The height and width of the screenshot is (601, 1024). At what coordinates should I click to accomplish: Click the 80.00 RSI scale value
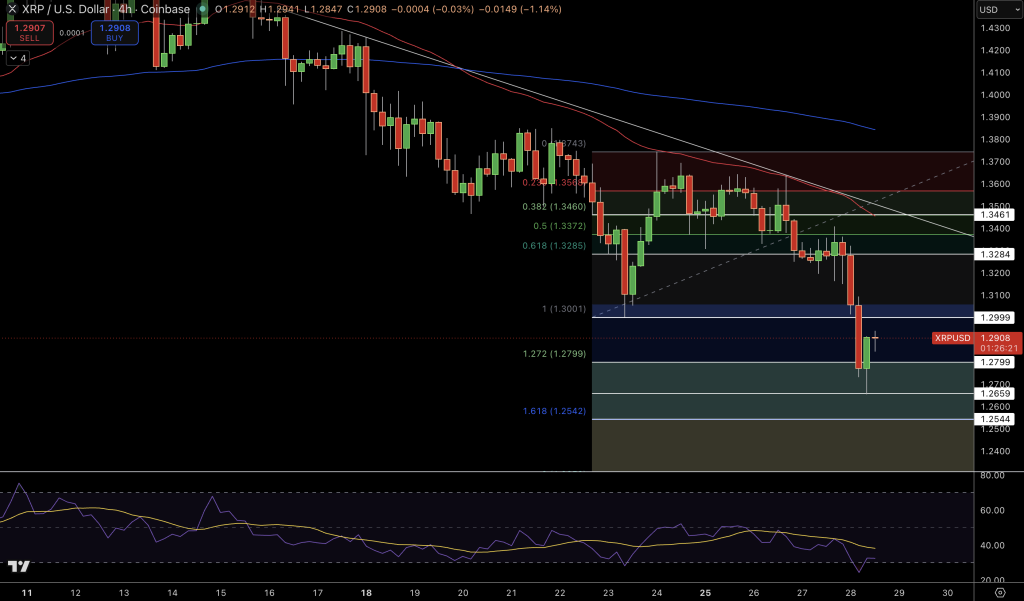tap(992, 476)
